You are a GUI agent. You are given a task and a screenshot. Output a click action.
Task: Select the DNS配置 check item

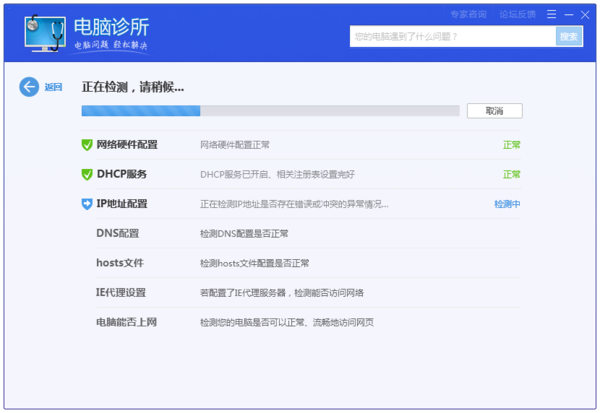pos(118,233)
